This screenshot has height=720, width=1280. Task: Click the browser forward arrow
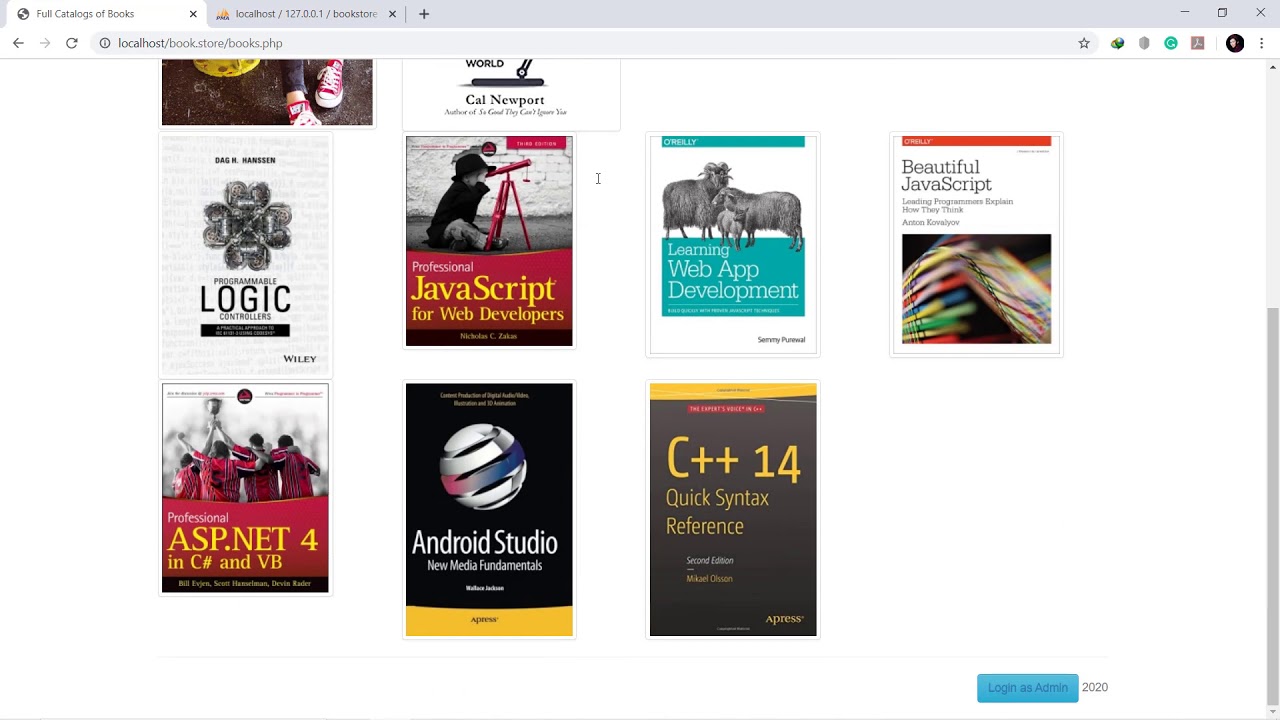45,43
